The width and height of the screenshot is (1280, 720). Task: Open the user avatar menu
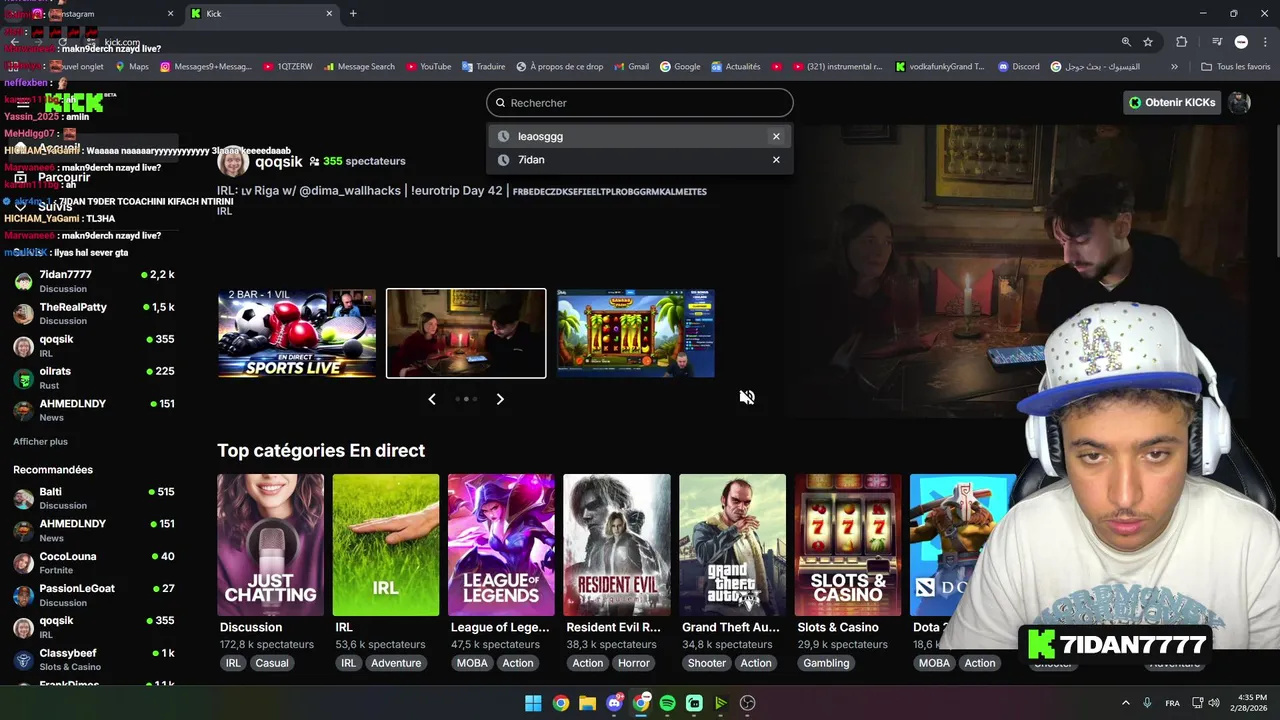pyautogui.click(x=1239, y=102)
